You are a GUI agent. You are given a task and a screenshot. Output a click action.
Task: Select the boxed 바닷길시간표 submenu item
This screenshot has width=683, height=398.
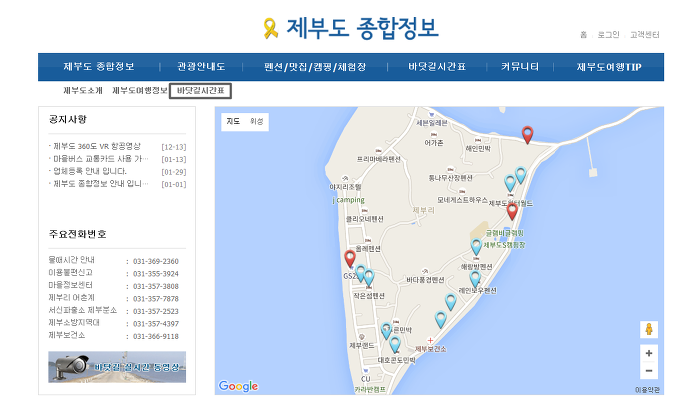(x=200, y=91)
